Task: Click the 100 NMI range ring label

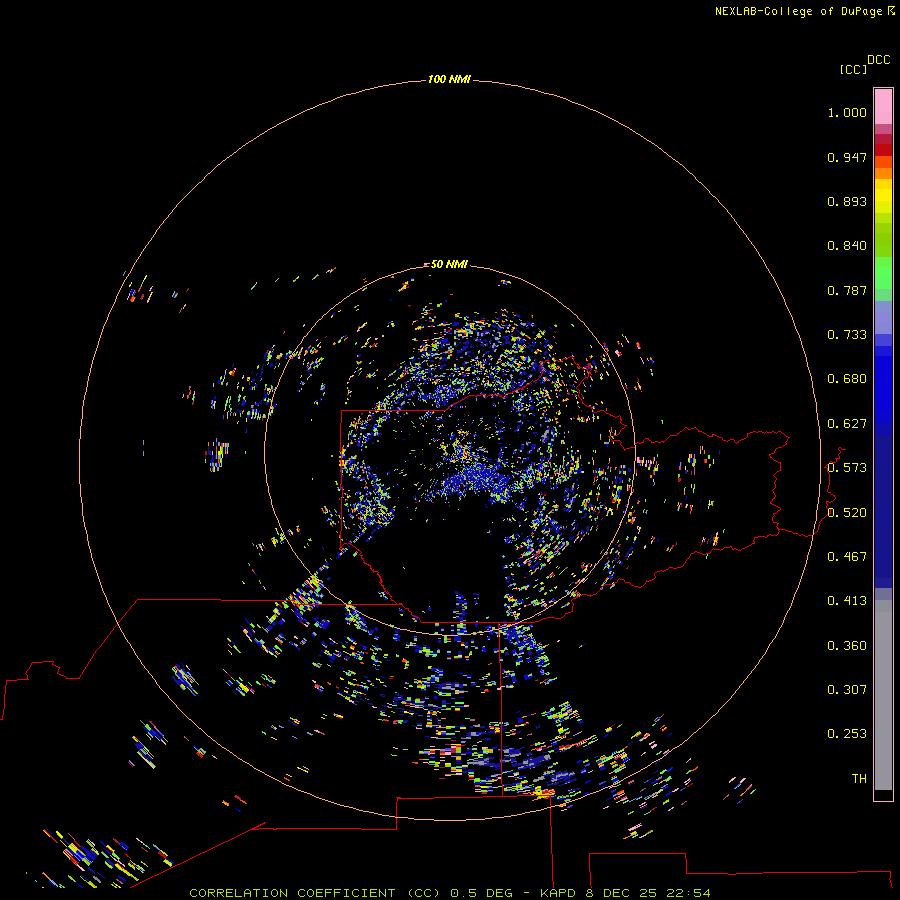Action: tap(449, 79)
